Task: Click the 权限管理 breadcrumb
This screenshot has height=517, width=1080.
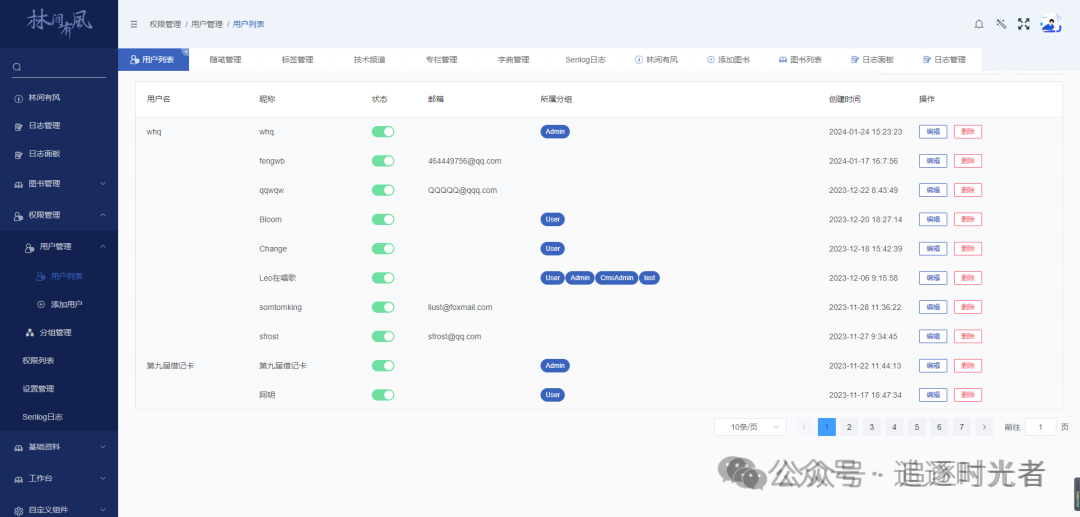Action: point(165,24)
